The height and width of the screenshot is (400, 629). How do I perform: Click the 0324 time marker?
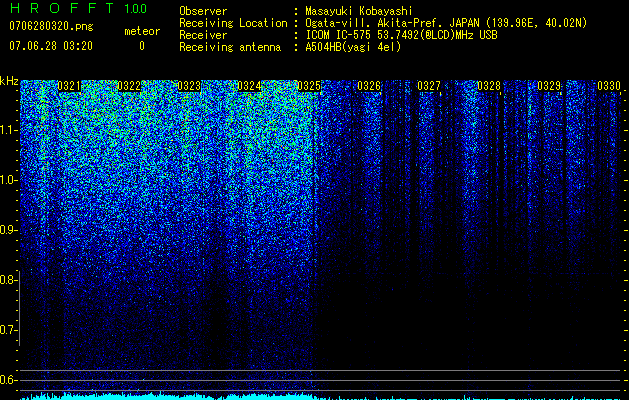[249, 86]
